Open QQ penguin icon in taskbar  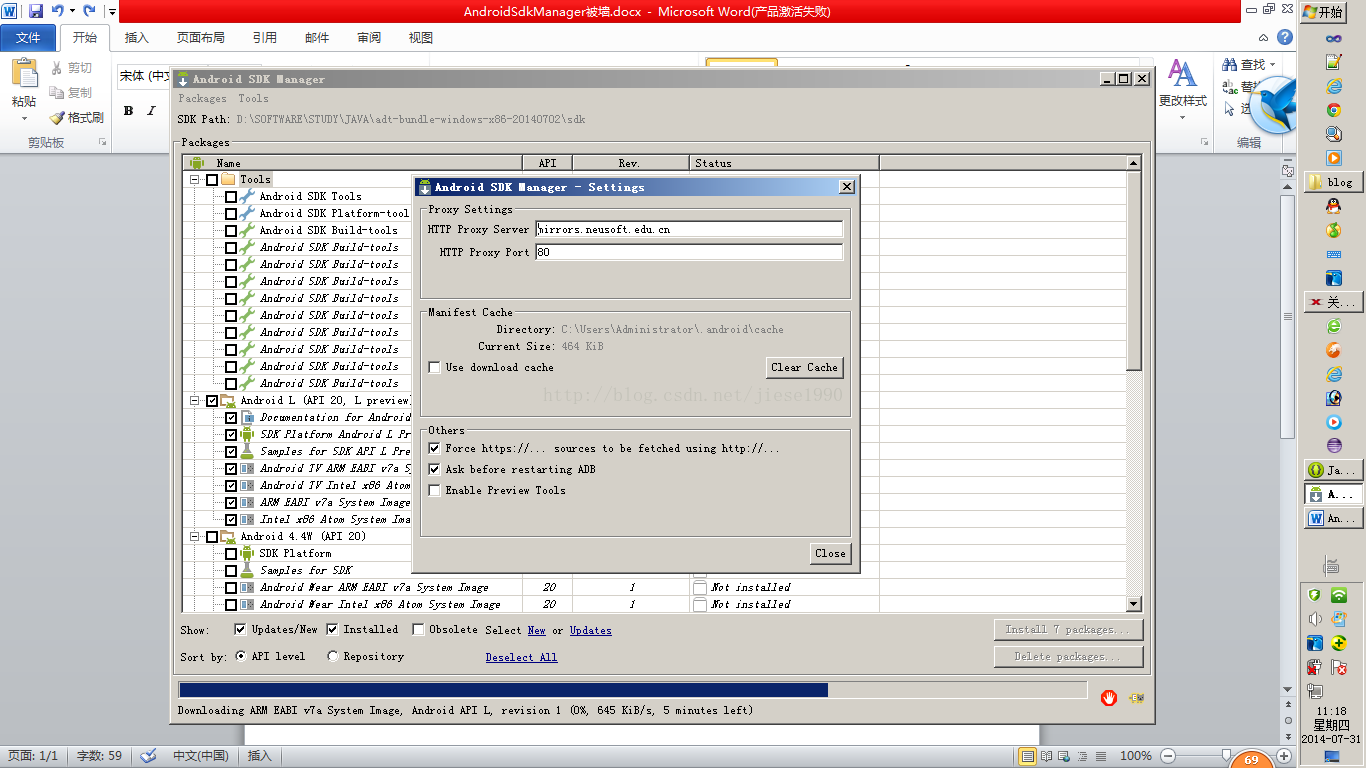[1333, 206]
